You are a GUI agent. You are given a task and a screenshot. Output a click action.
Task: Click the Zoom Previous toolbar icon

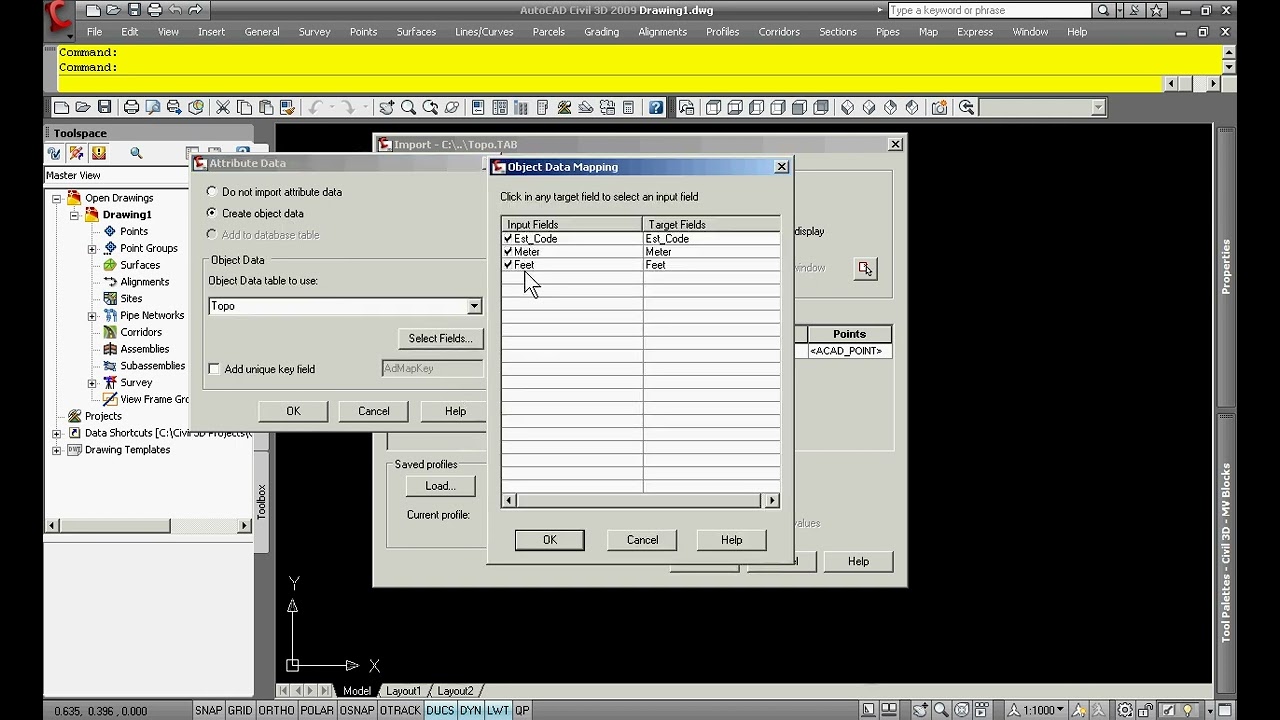click(430, 107)
